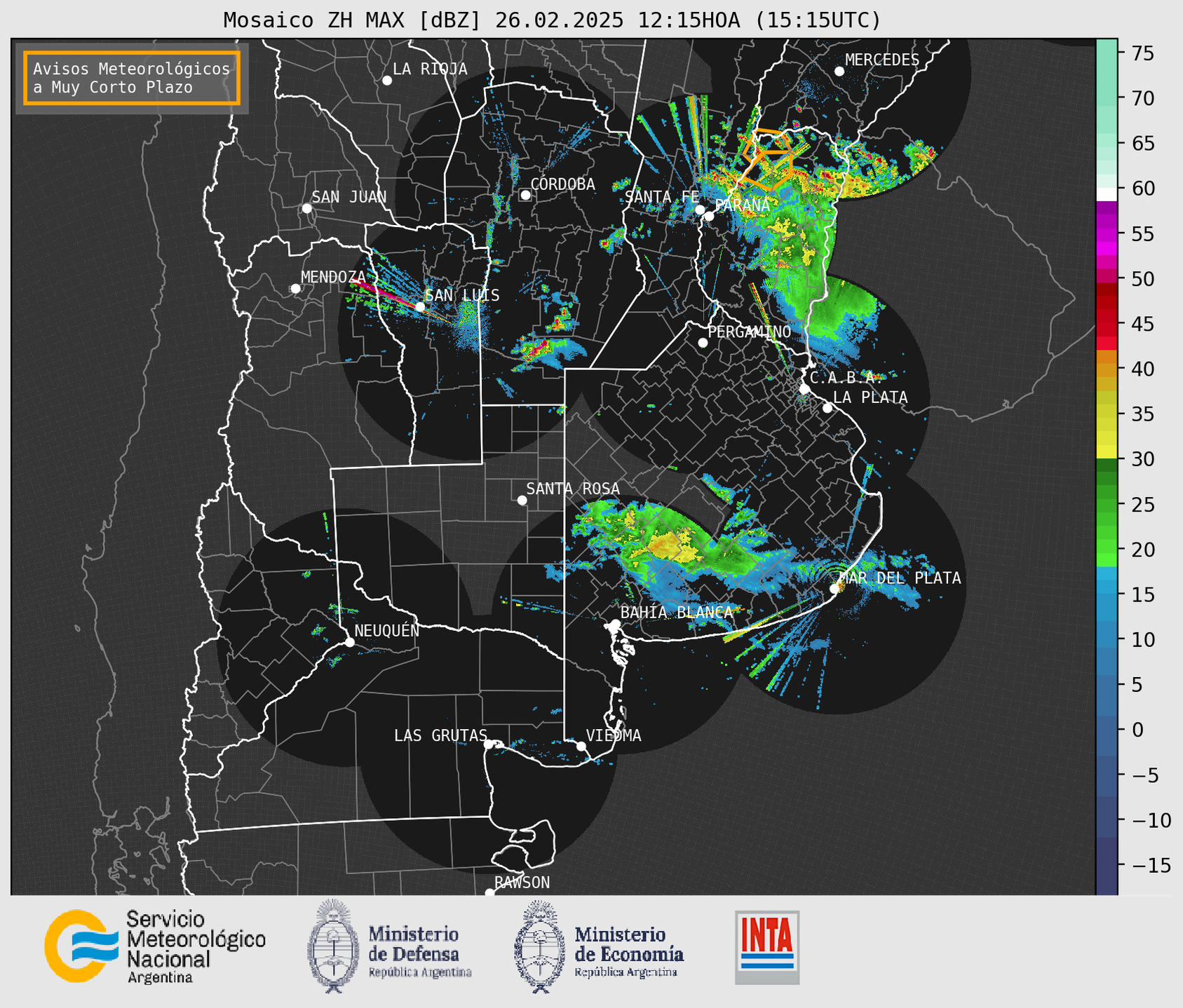1183x1008 pixels.
Task: Click the 60 dBZ white band on the scale
Action: point(1107,193)
